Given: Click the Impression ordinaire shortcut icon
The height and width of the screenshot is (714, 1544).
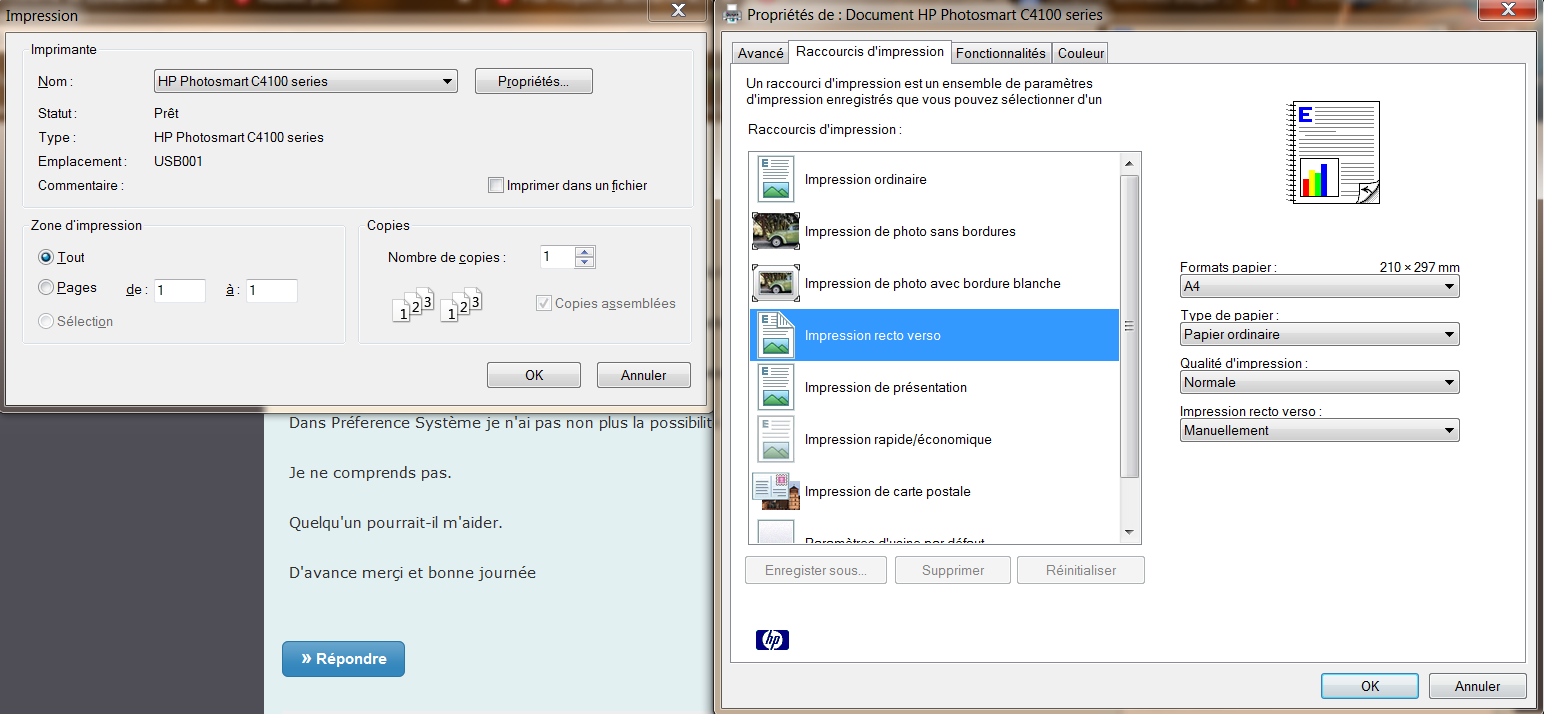Looking at the screenshot, I should (x=776, y=179).
